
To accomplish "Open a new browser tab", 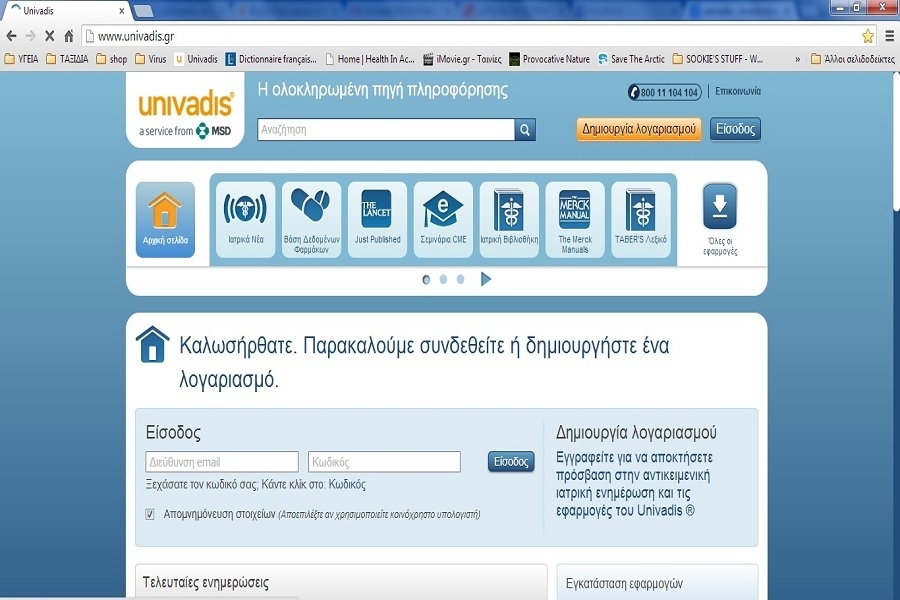I will (143, 11).
